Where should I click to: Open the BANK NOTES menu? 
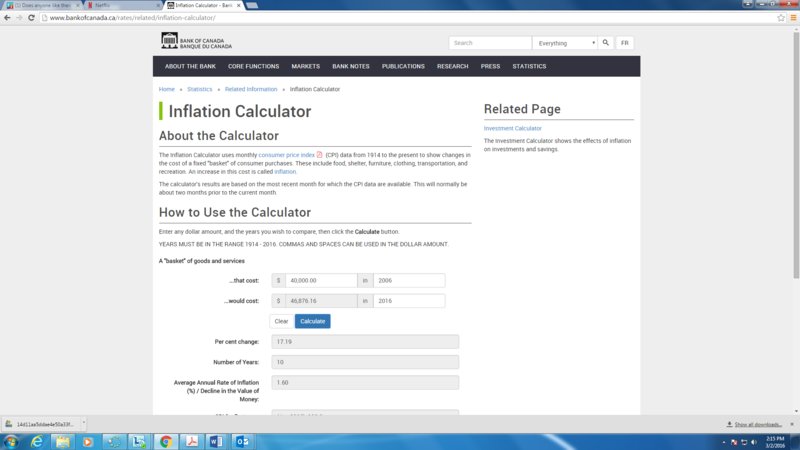click(x=351, y=66)
